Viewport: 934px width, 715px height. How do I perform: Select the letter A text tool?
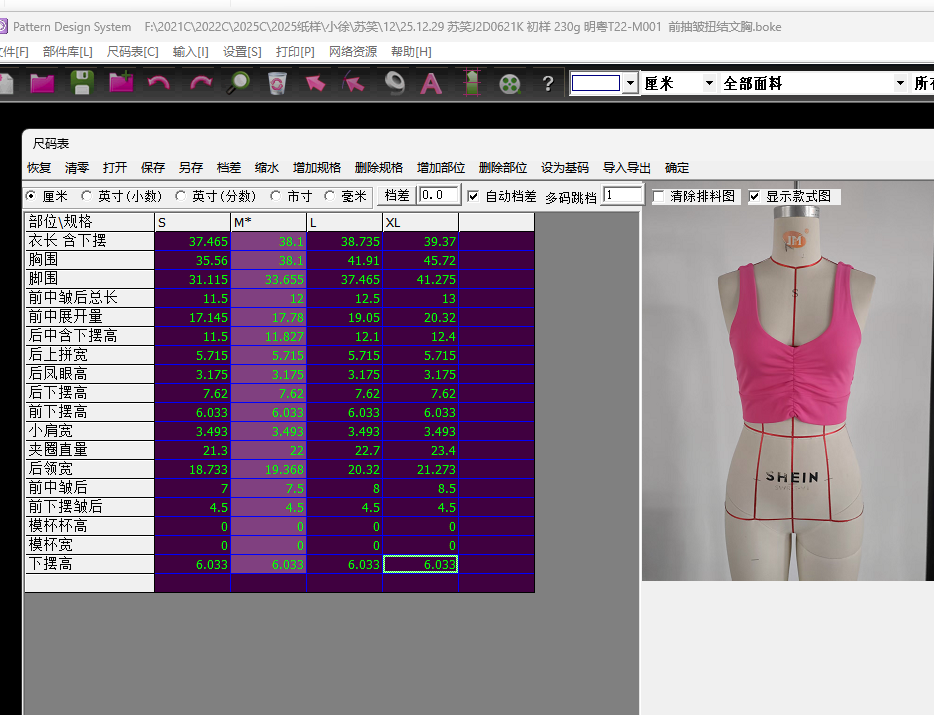(x=431, y=83)
